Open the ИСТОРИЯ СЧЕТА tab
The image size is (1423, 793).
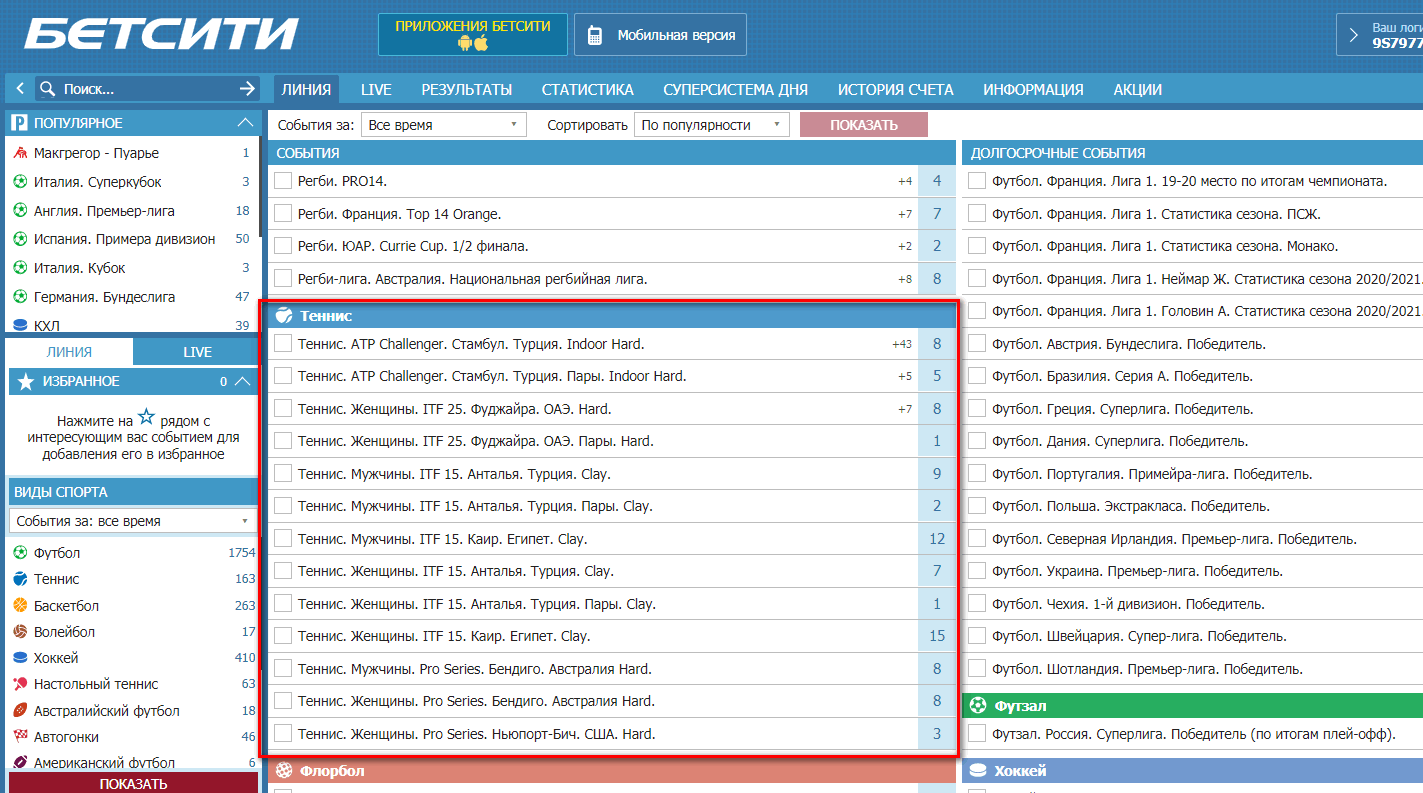pos(896,89)
